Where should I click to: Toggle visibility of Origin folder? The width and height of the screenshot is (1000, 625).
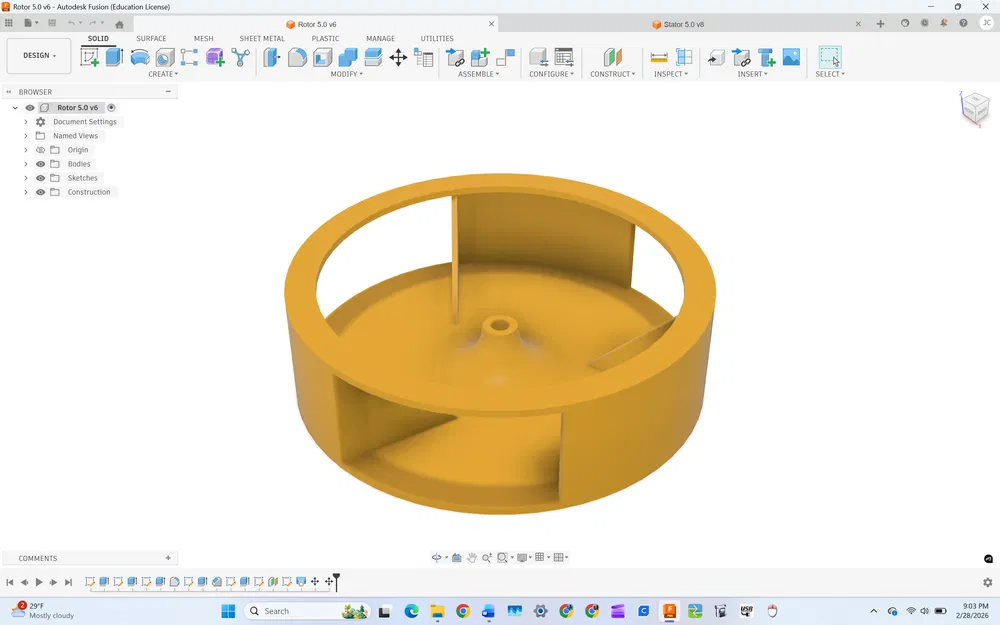point(40,150)
